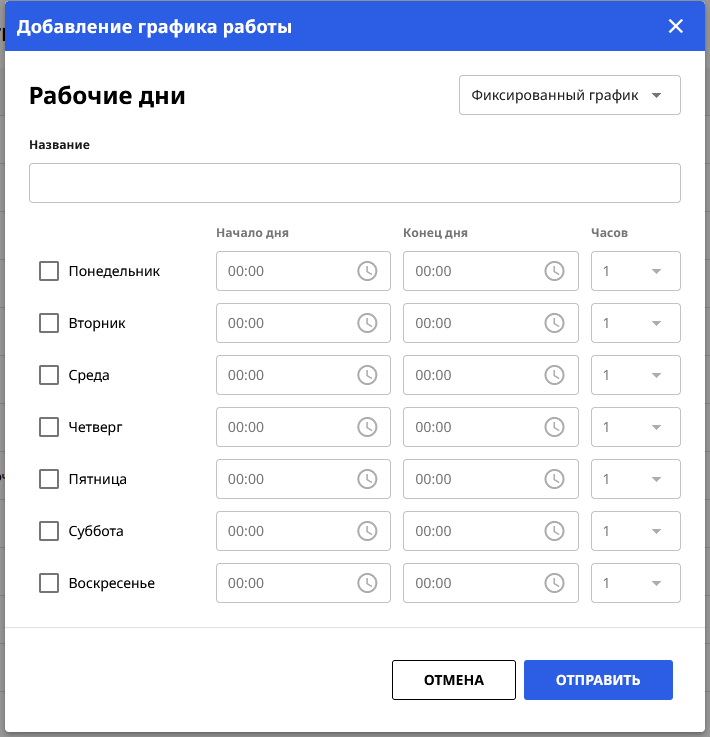Click the ОТМЕНА button
Viewport: 710px width, 737px height.
(453, 680)
